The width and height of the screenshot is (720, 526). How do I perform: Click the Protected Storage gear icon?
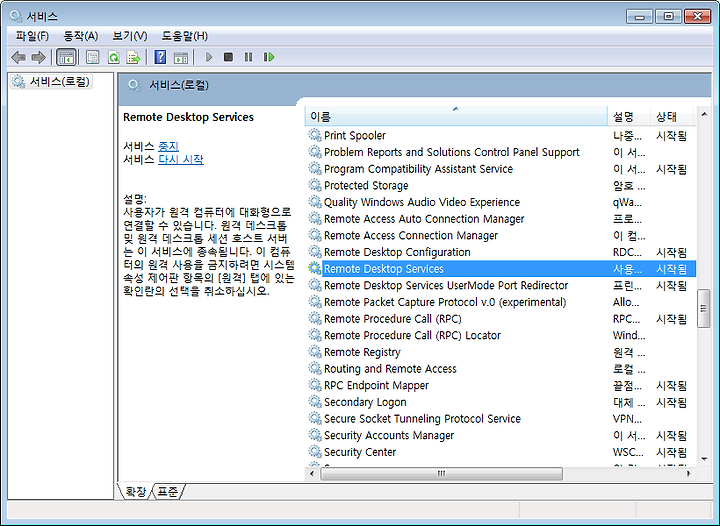click(x=315, y=185)
